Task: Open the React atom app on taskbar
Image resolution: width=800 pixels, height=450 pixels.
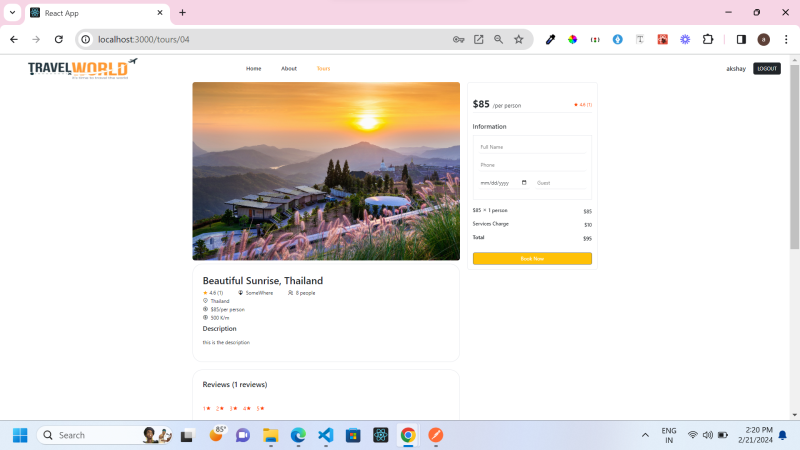Action: 381,435
